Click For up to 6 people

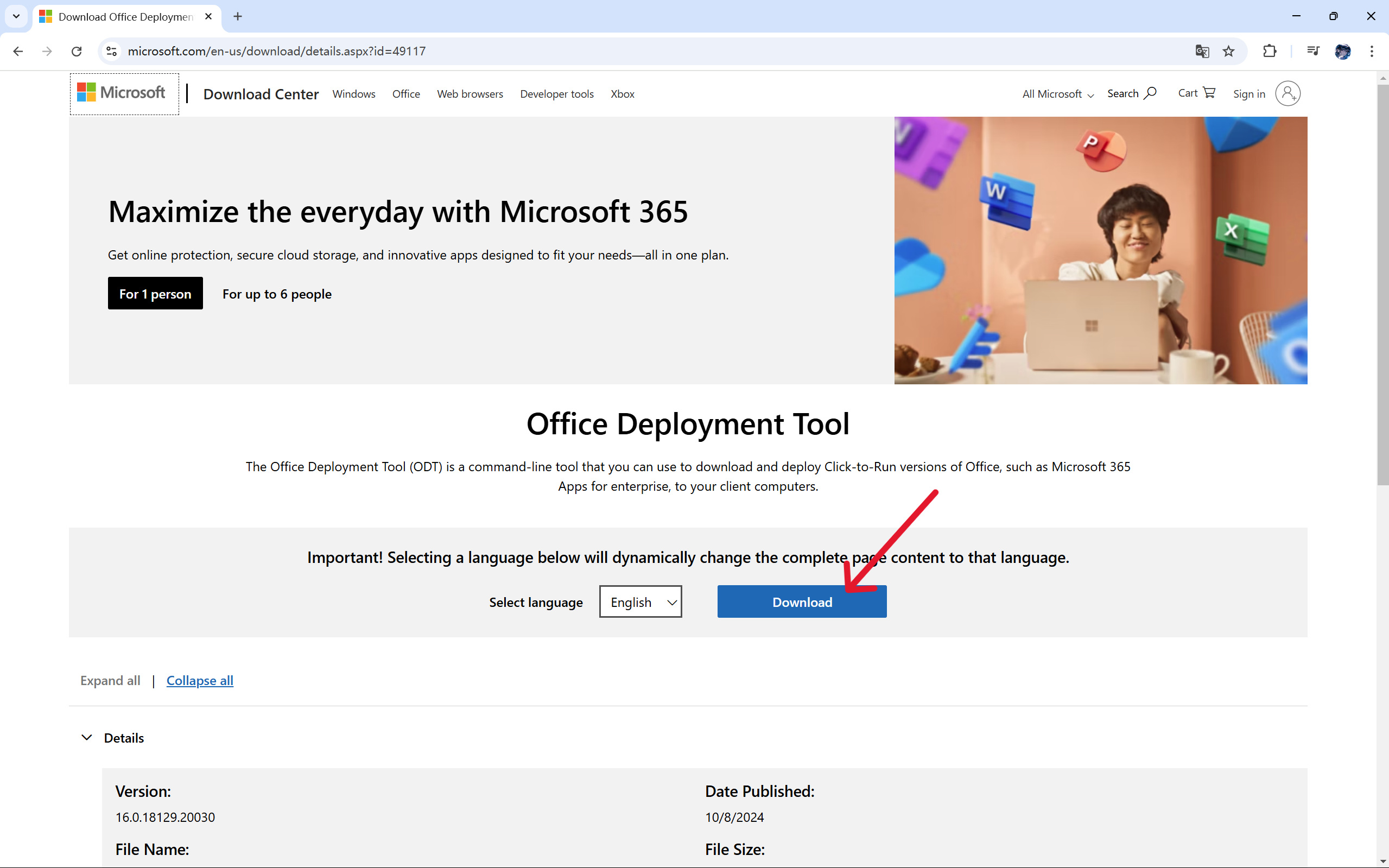point(277,293)
